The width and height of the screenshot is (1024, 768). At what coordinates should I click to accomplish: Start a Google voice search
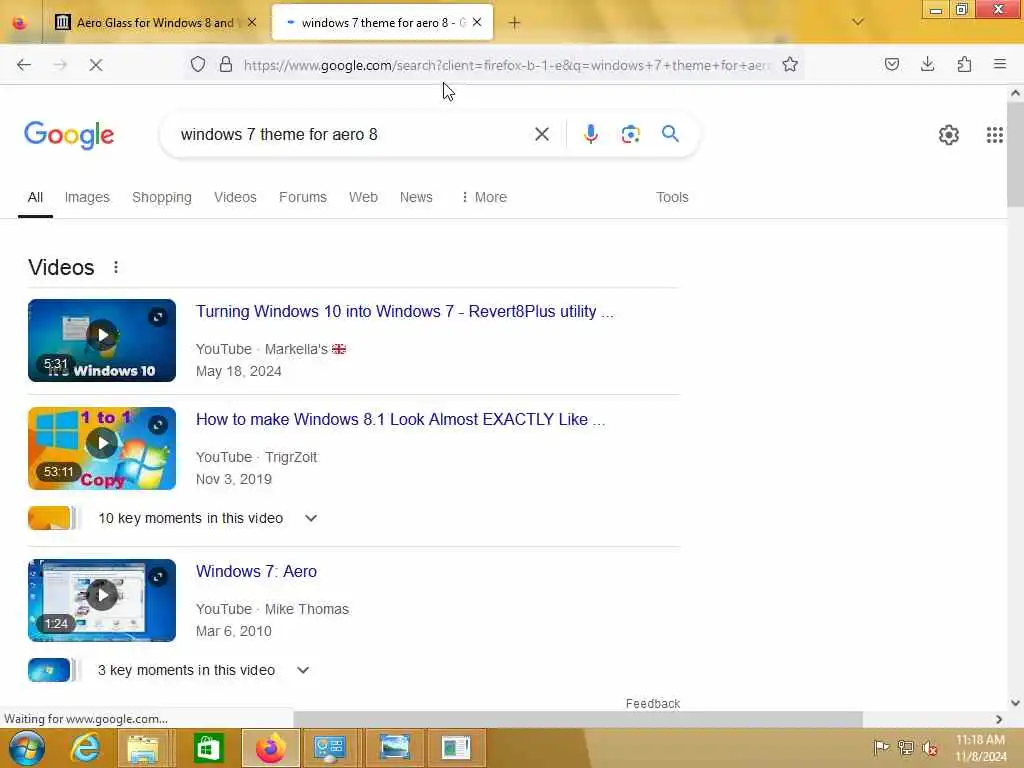click(591, 135)
